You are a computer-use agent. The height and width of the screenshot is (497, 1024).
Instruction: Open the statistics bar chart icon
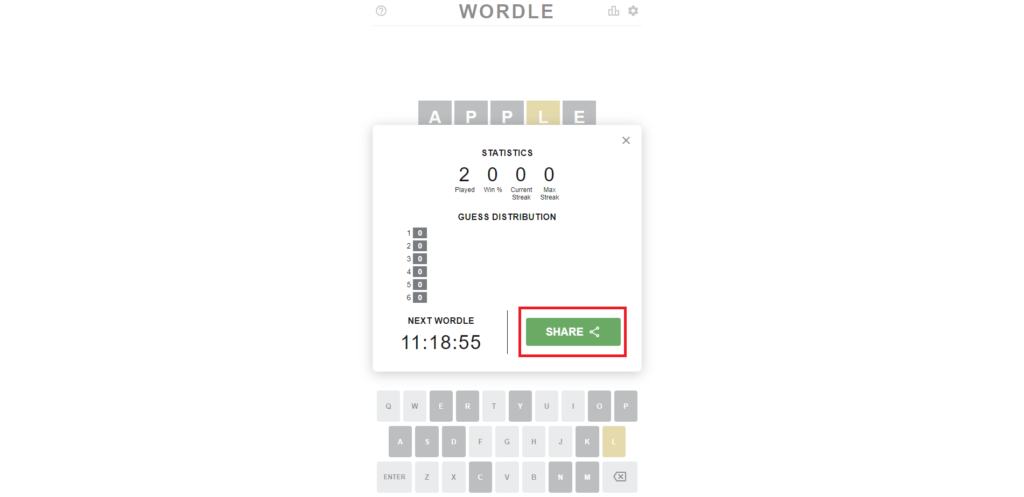point(614,11)
